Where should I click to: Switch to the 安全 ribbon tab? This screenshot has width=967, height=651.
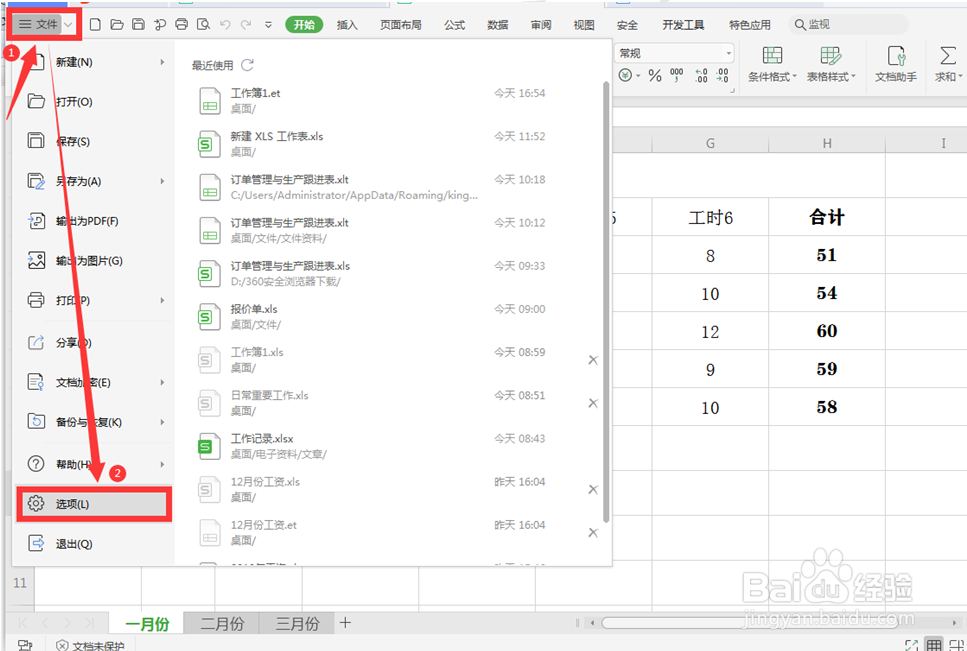[627, 25]
